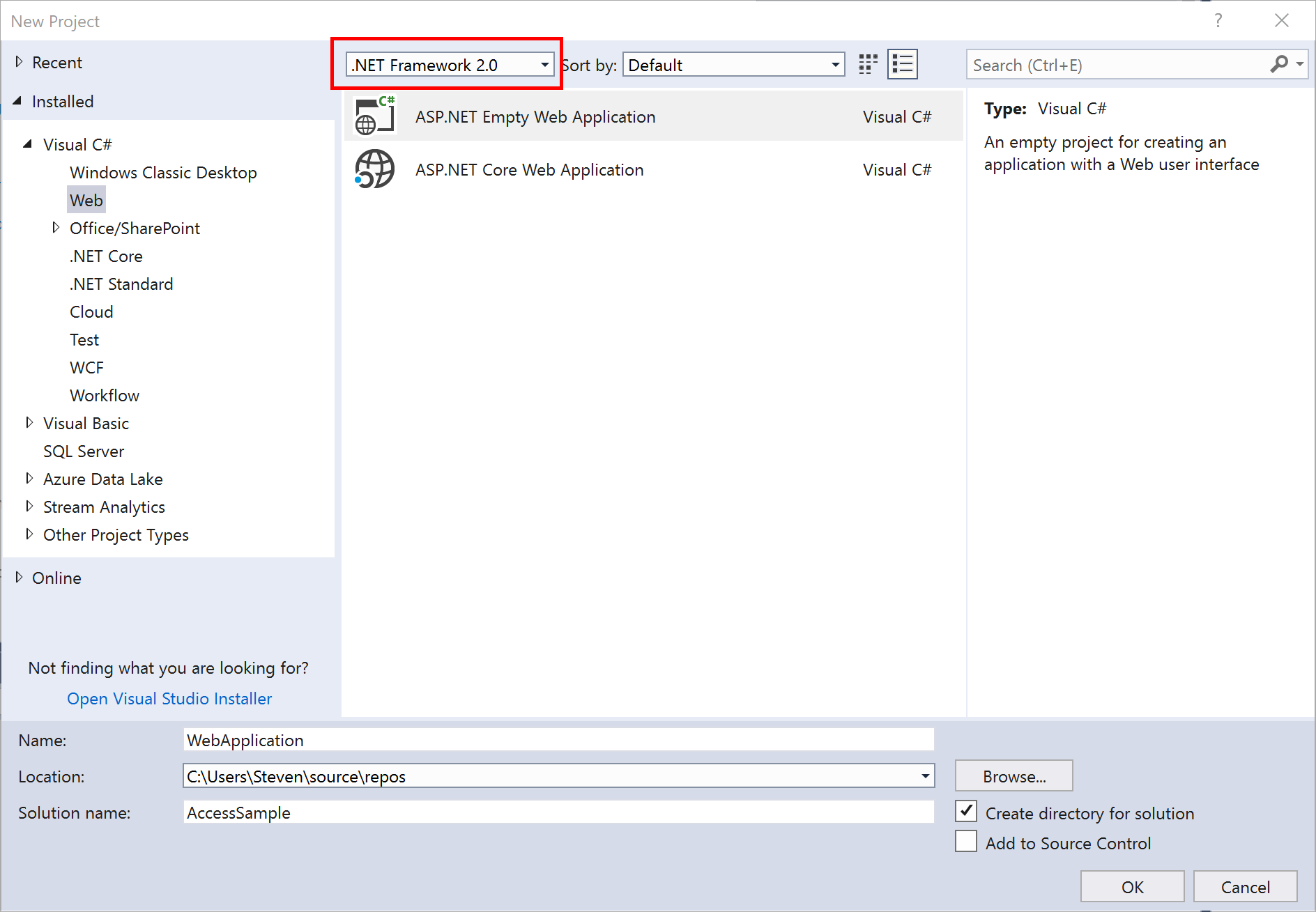Viewport: 1316px width, 912px height.
Task: Expand the Visual Basic node
Action: 29,423
